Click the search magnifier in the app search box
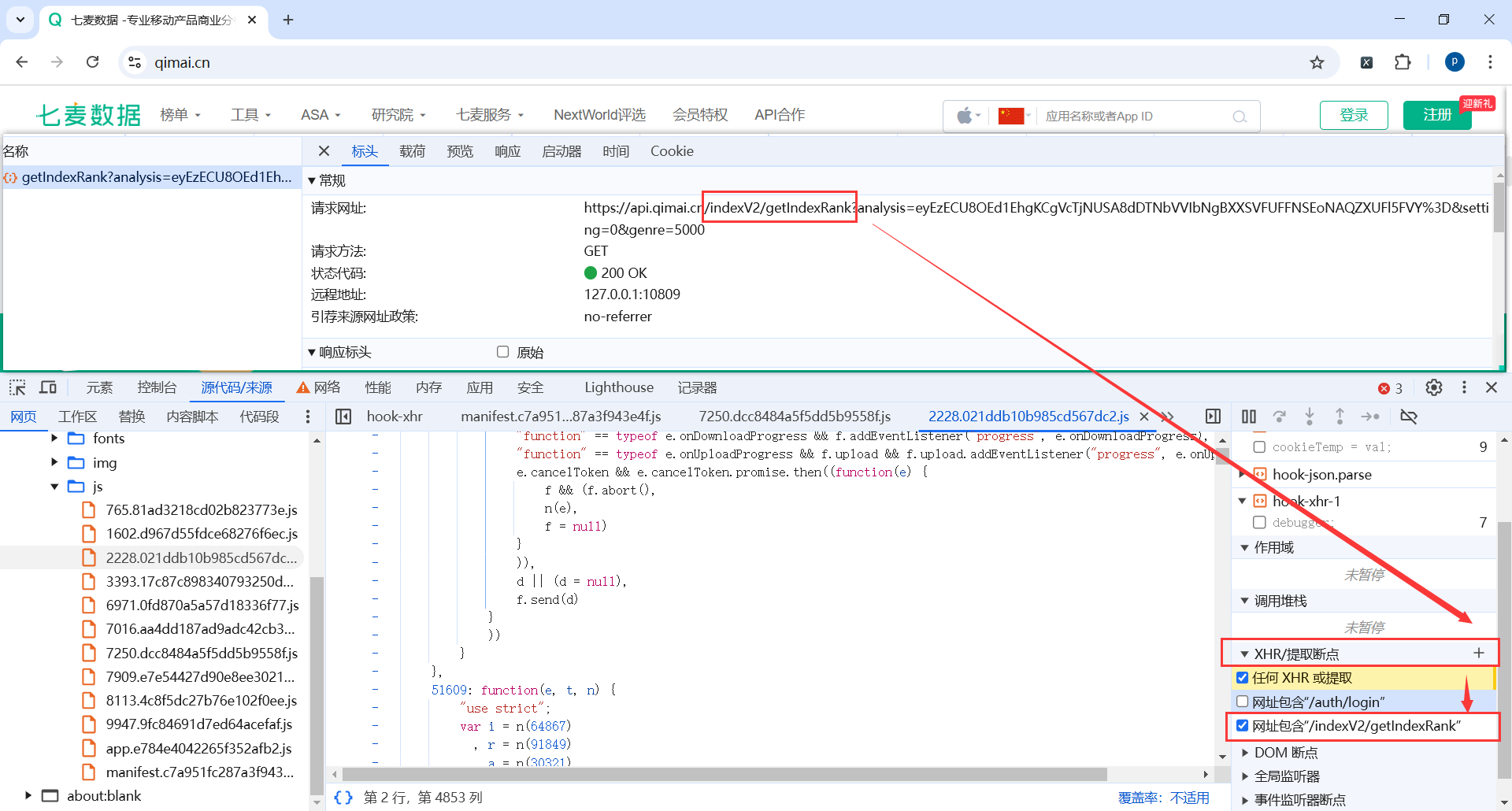Screen dimensions: 1512x811 point(1240,117)
